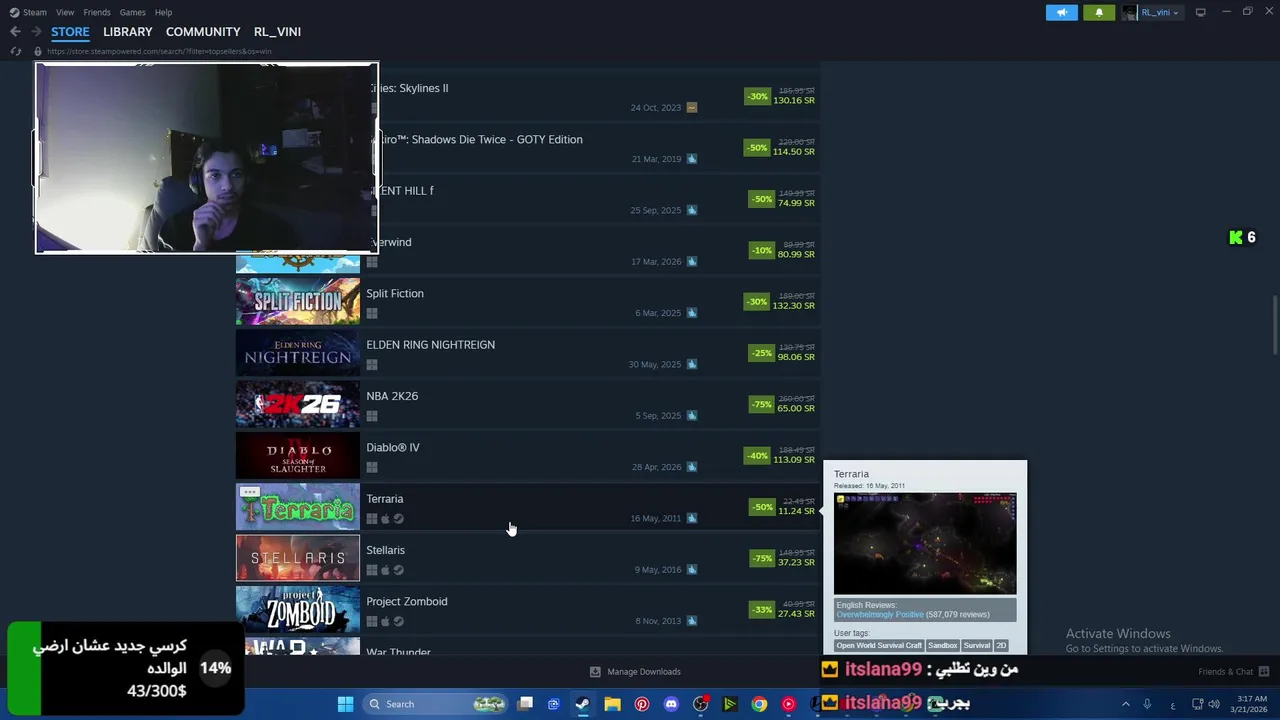
Task: Click Project Zomboid's SteamOS platform icon
Action: tap(398, 621)
